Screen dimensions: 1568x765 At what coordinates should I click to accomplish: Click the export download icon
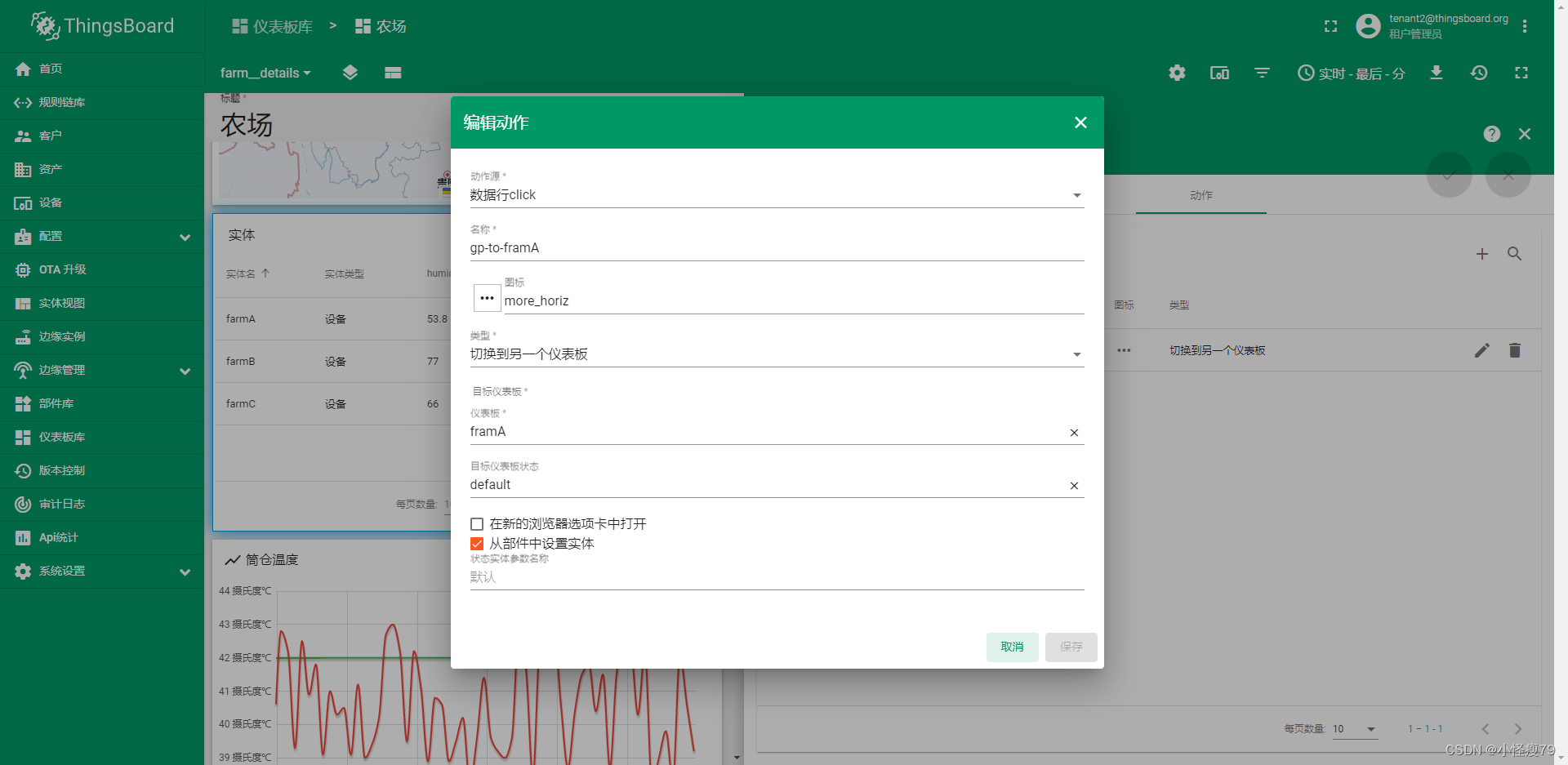click(x=1437, y=73)
